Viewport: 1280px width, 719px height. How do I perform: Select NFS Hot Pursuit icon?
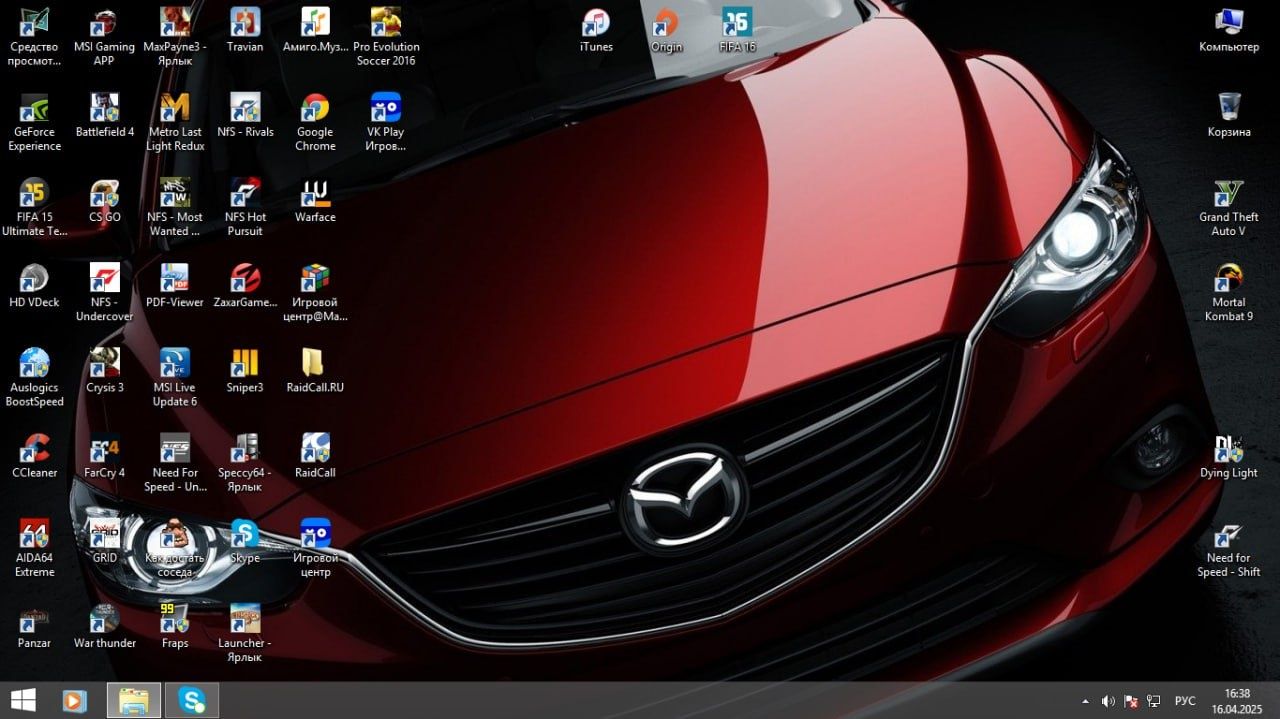click(x=245, y=207)
